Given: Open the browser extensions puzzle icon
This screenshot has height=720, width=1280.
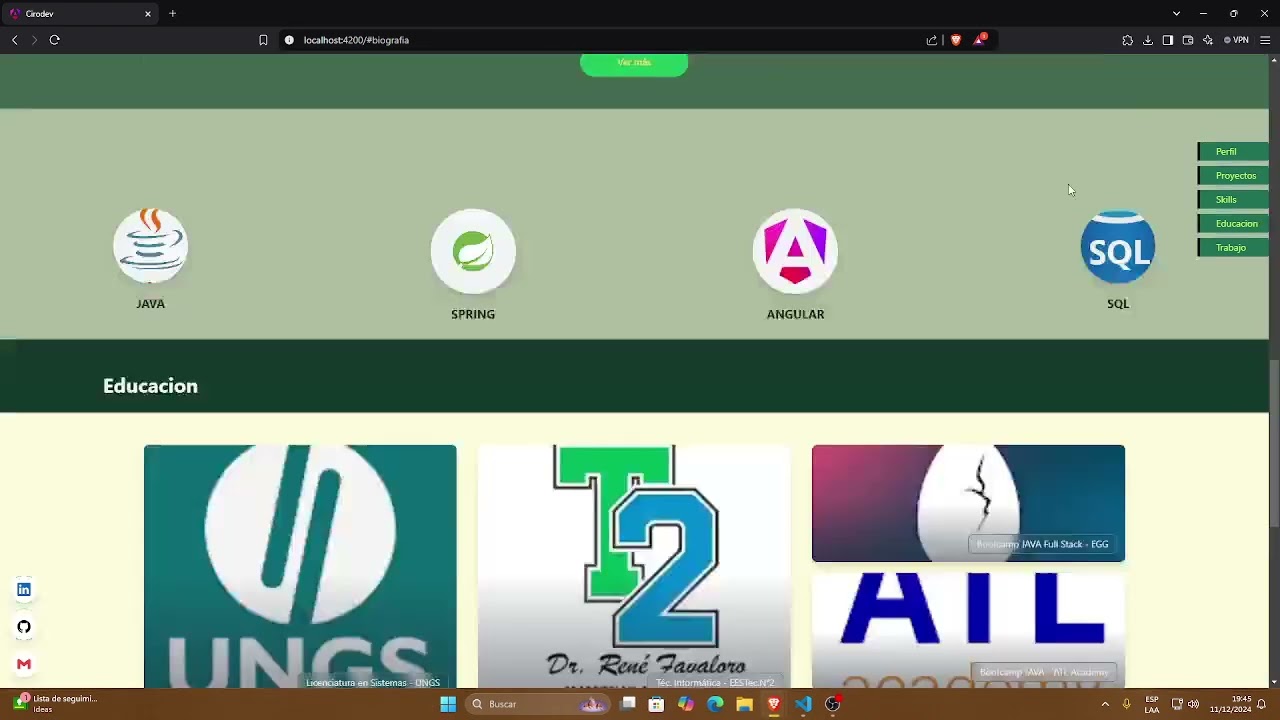Looking at the screenshot, I should [1127, 40].
